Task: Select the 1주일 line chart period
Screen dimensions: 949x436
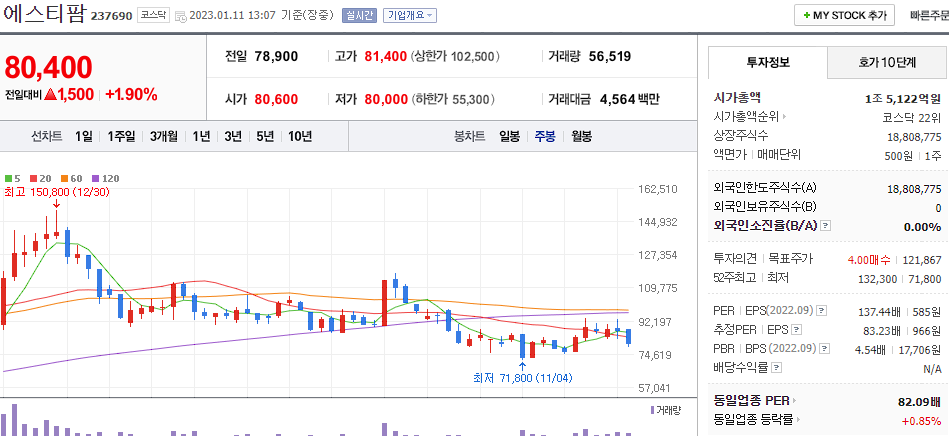Action: point(121,136)
